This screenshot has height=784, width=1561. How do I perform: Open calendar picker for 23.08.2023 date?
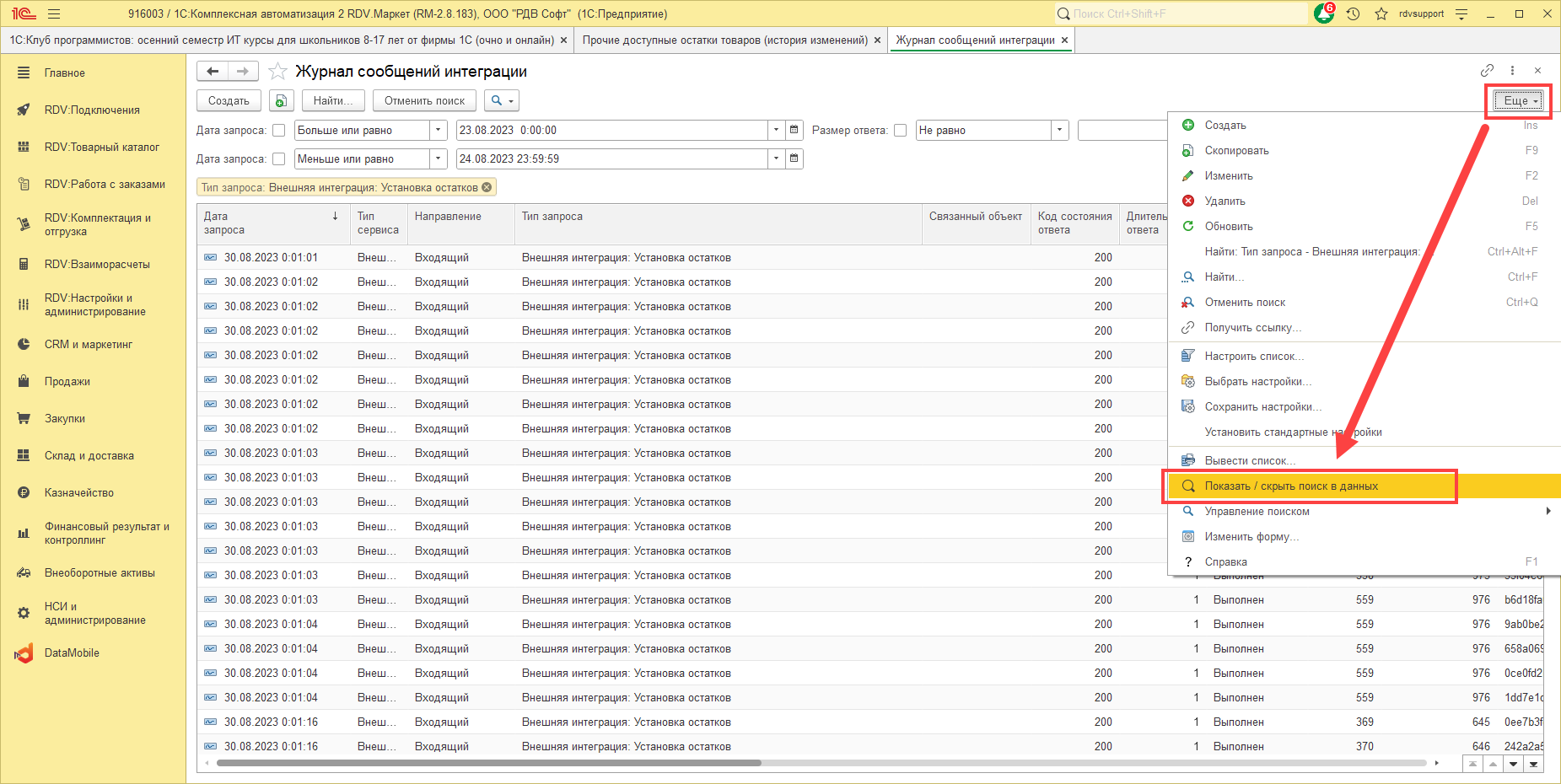point(794,130)
